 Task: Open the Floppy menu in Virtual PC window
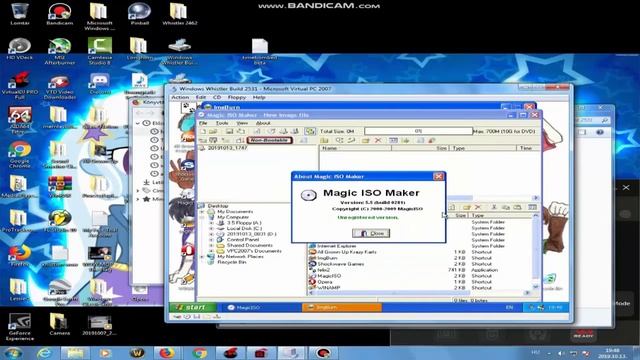(237, 98)
